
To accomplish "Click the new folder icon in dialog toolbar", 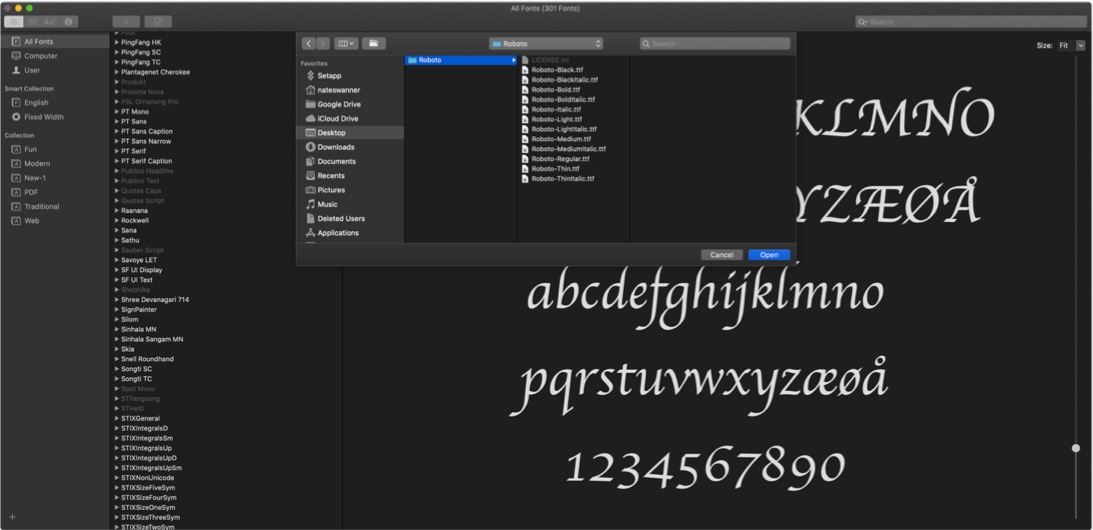I will coord(374,43).
